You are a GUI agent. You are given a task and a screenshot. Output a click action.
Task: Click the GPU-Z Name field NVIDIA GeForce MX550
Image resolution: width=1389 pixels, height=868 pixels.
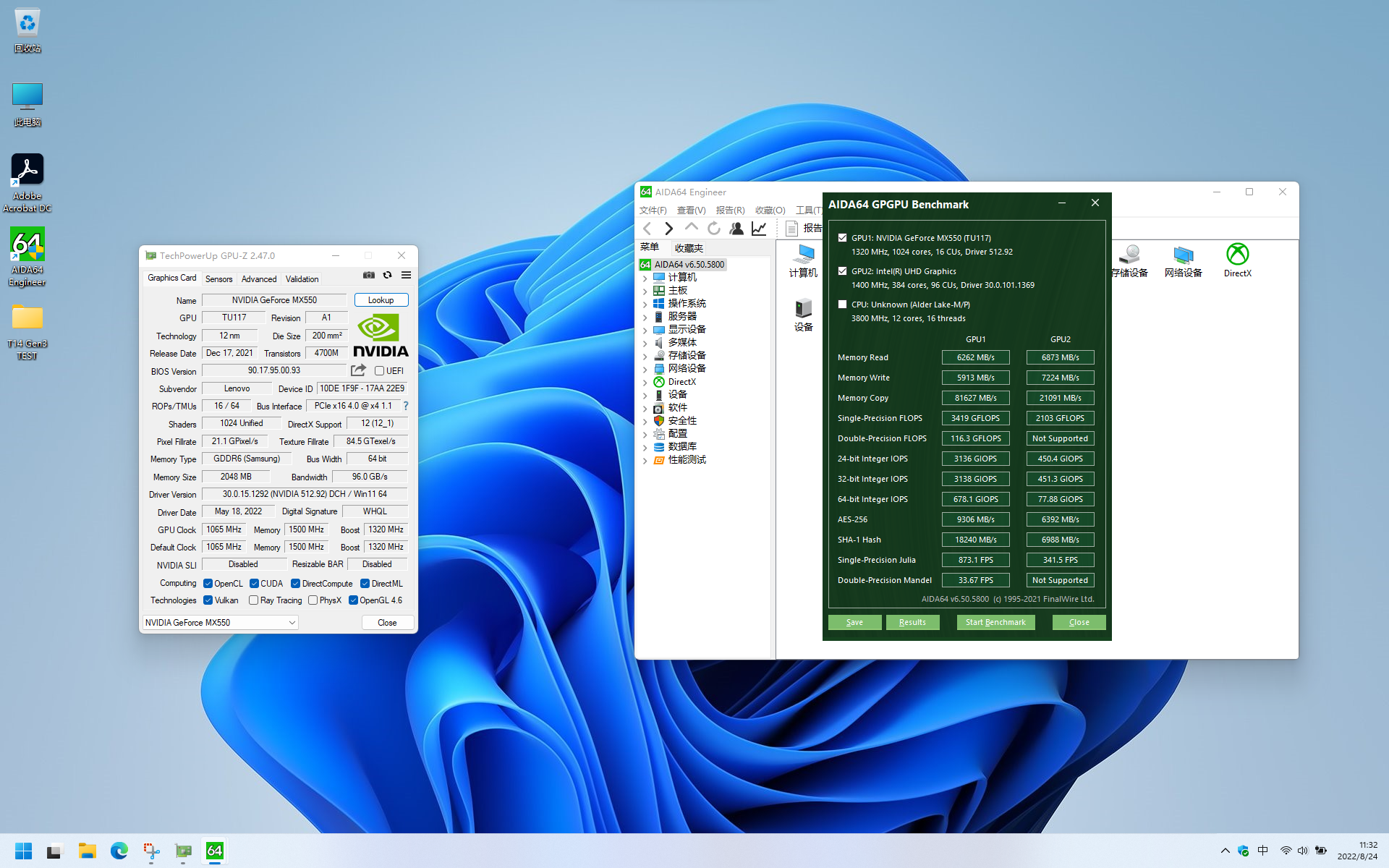274,300
